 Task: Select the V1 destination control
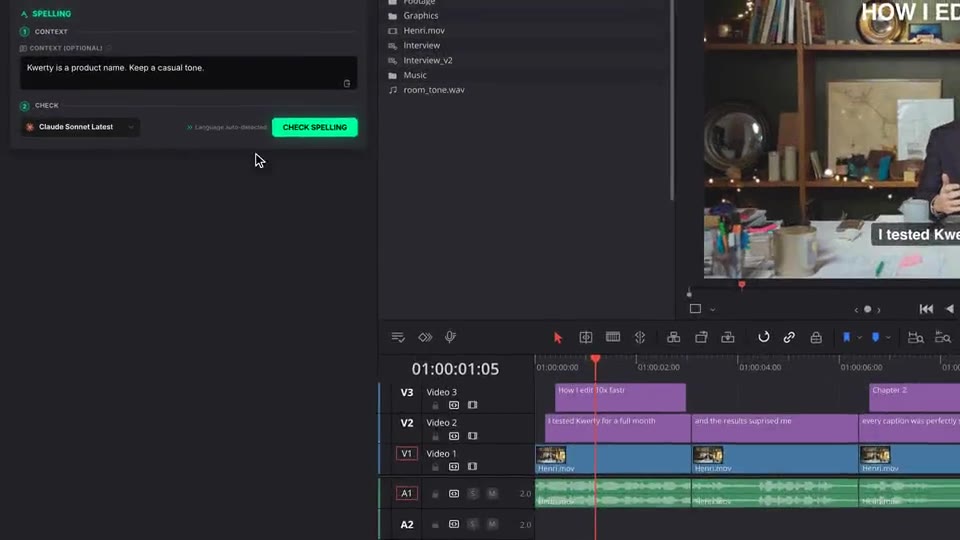[x=407, y=454]
